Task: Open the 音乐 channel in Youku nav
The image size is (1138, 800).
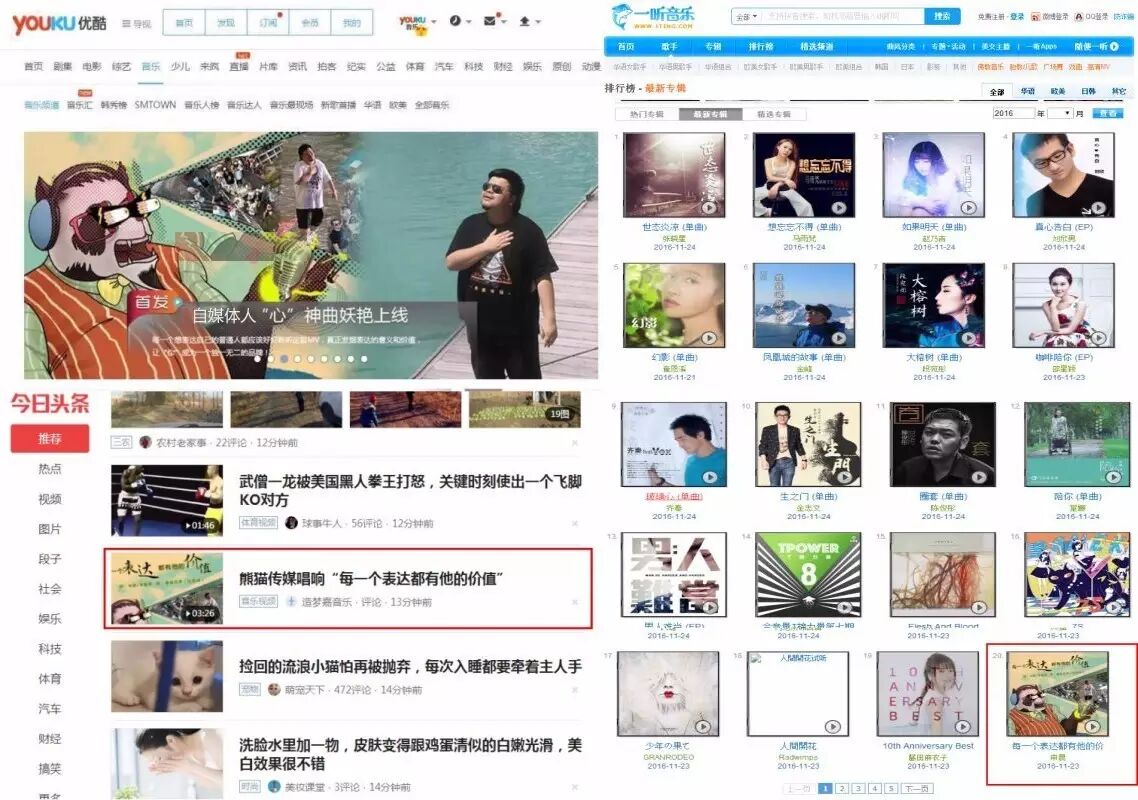Action: (x=151, y=66)
